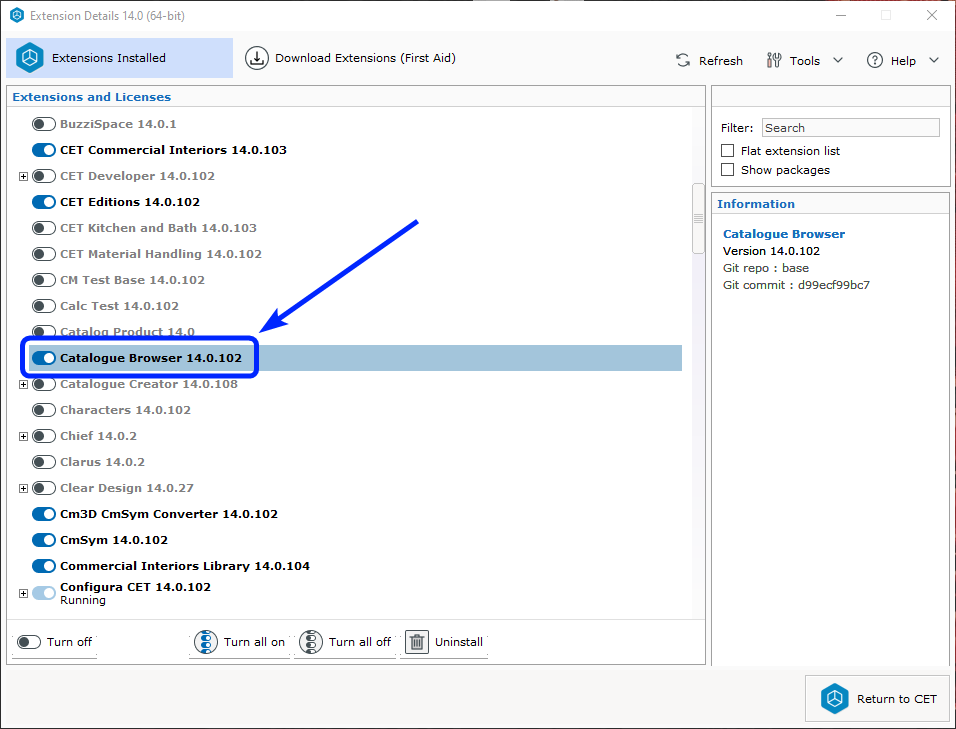
Task: Check the Show packages checkbox
Action: pyautogui.click(x=727, y=169)
